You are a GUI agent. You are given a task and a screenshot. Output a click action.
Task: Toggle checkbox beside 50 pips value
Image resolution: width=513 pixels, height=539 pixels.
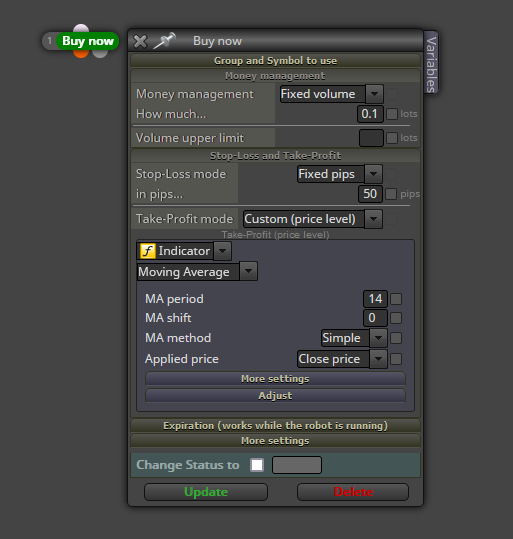click(391, 194)
